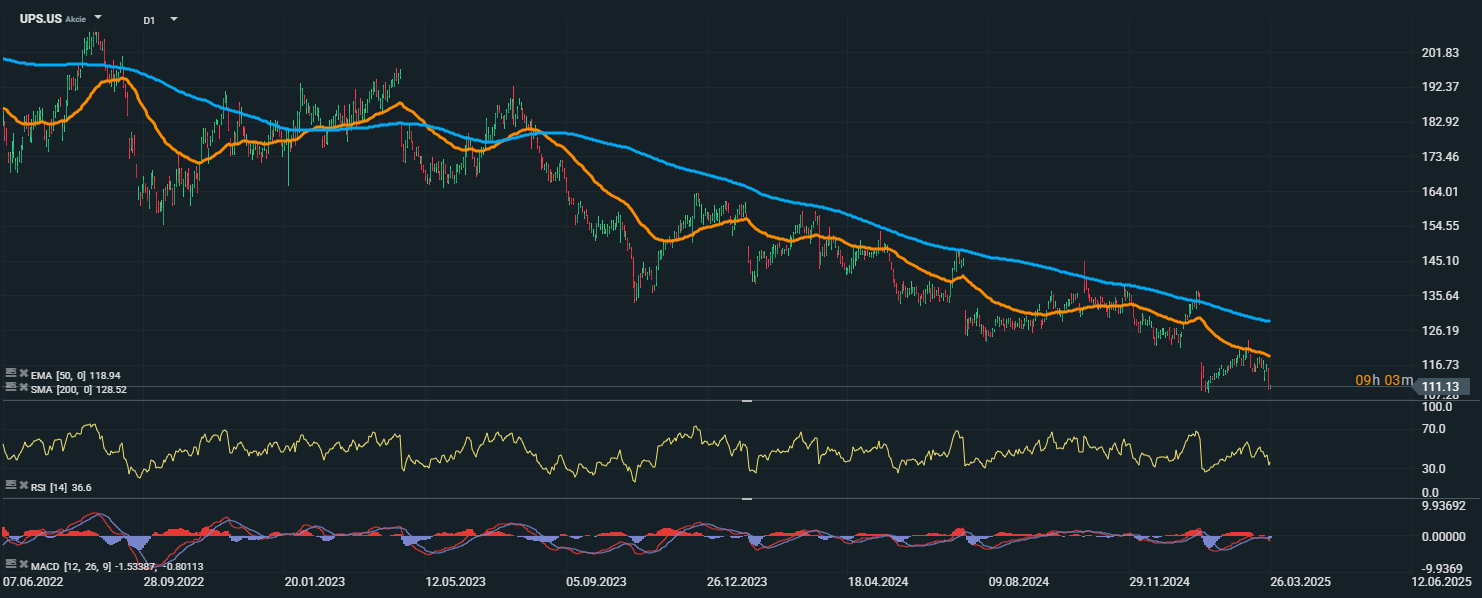Expand the UPS.US symbol dropdown arrow

[x=98, y=18]
